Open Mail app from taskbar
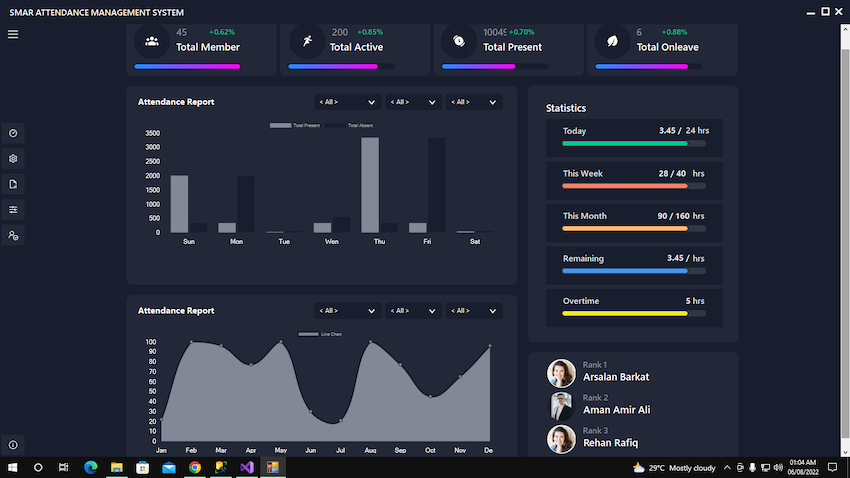850x478 pixels. coord(169,467)
